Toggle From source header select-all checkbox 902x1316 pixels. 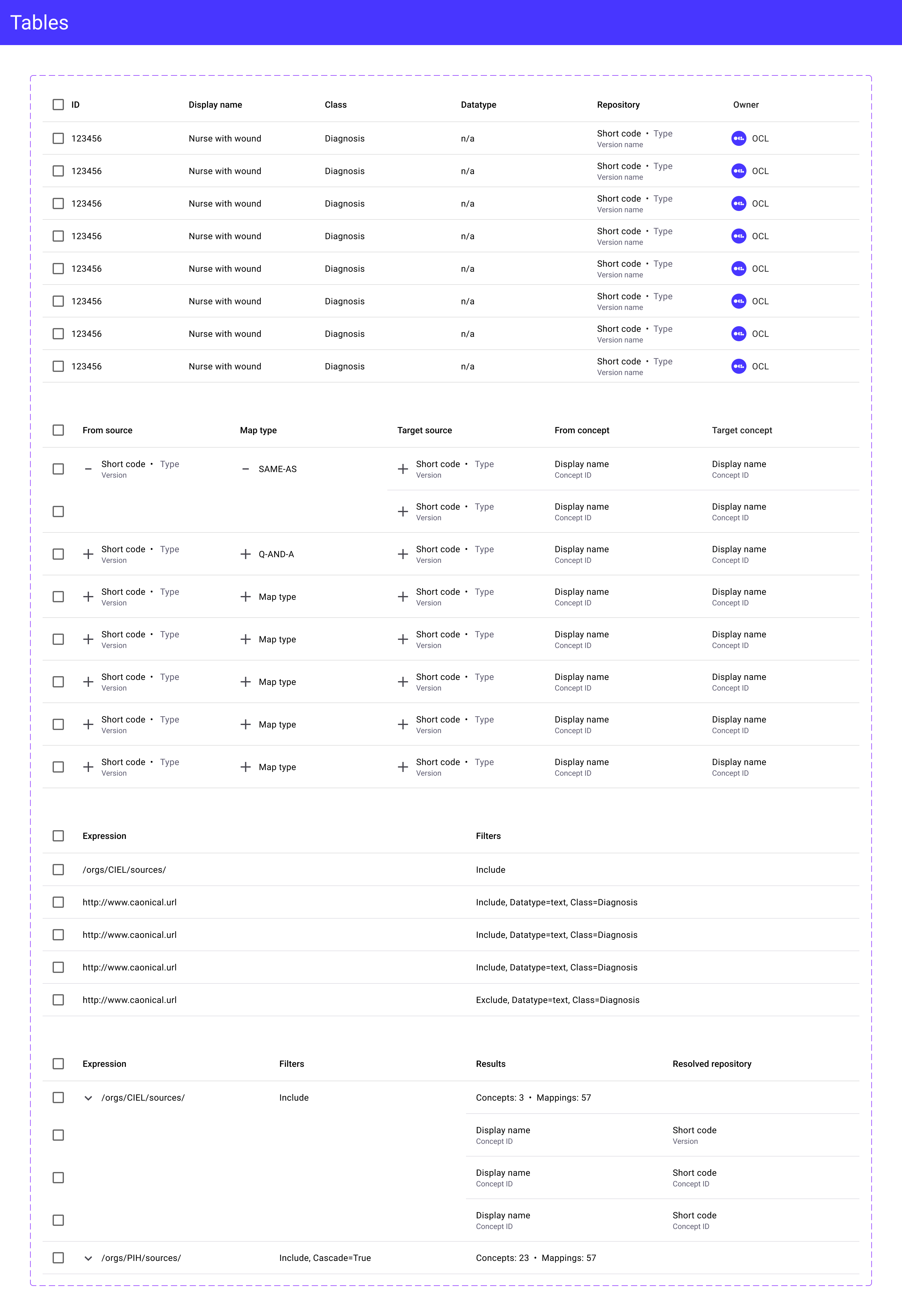pos(58,430)
